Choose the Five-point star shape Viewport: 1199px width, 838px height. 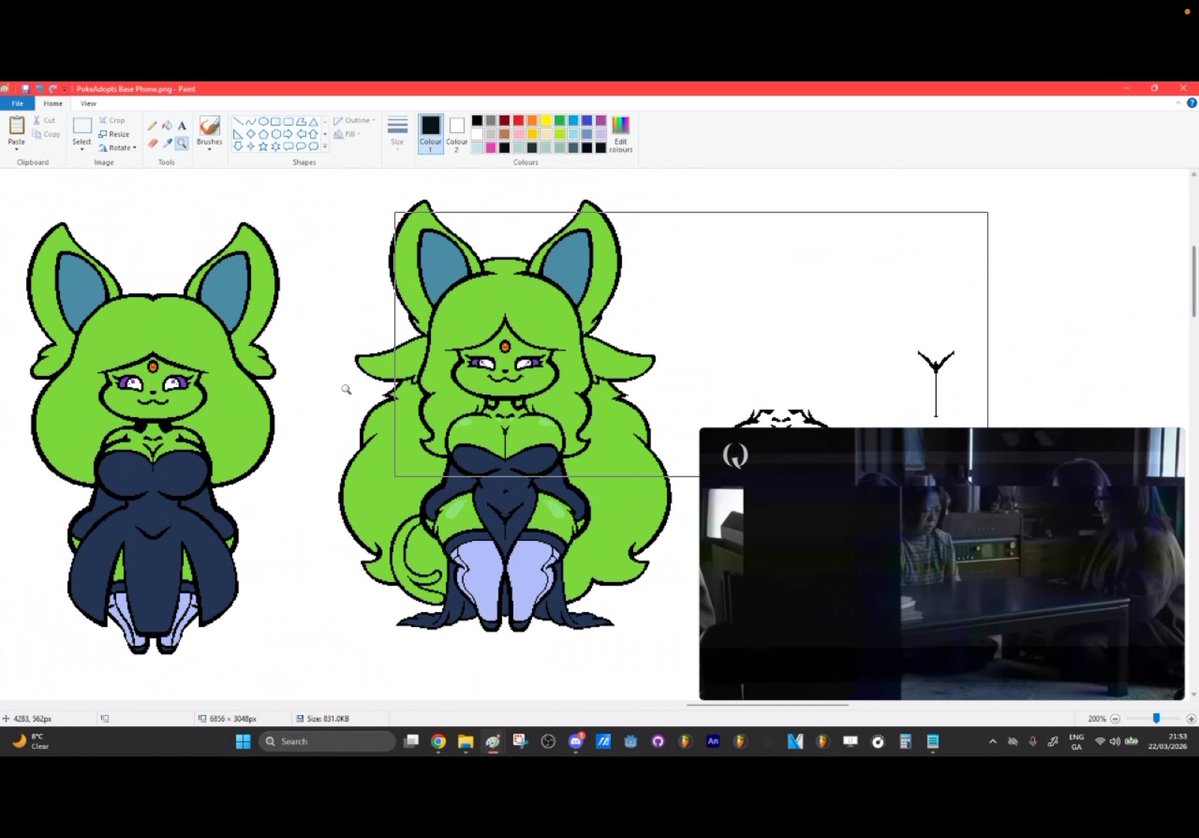tap(263, 146)
